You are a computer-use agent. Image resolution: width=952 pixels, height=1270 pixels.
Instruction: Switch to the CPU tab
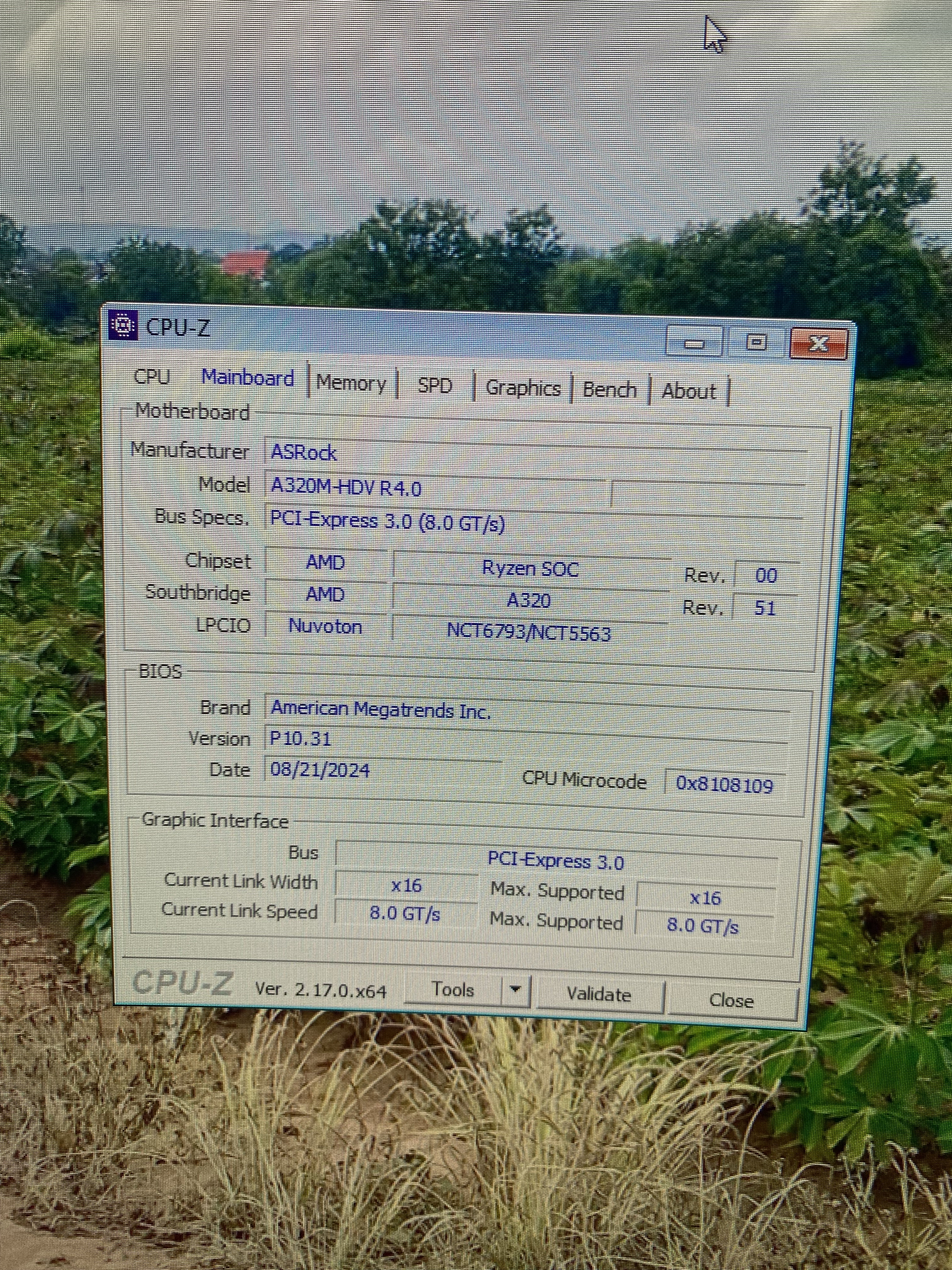click(152, 377)
